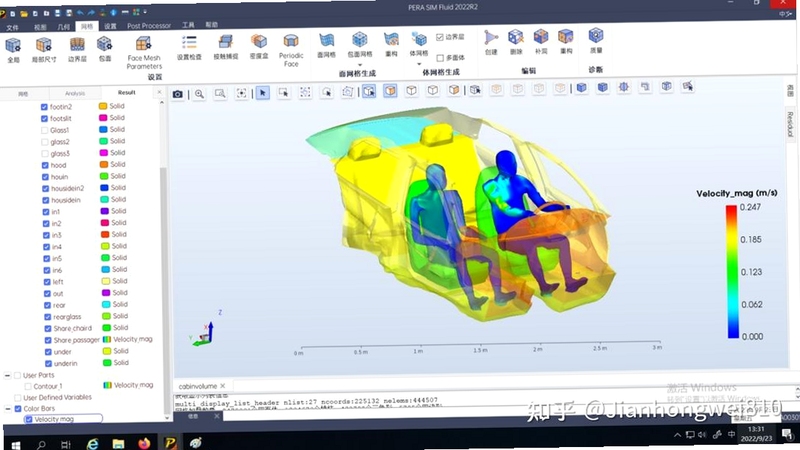Select the housidein2 tree item
Screen dimensions: 800x450
pos(67,188)
